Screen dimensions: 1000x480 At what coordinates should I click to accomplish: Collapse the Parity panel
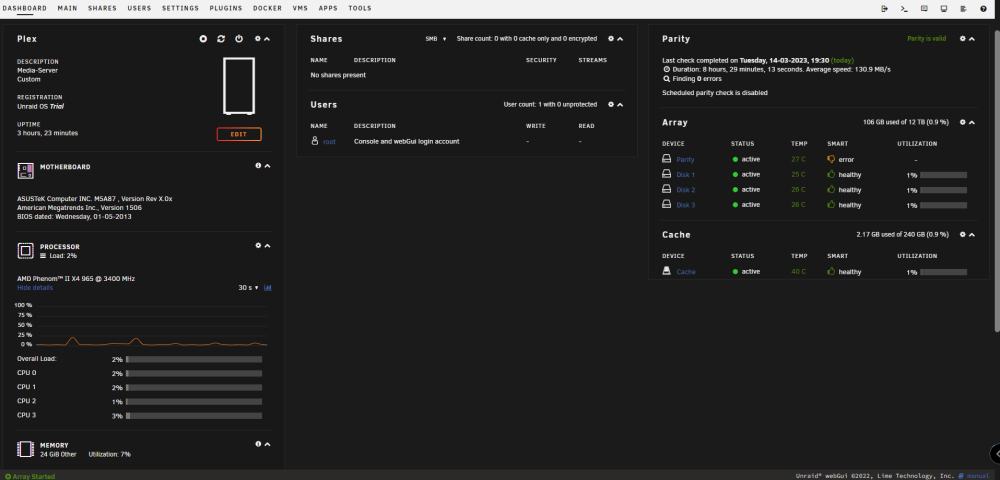(x=972, y=39)
